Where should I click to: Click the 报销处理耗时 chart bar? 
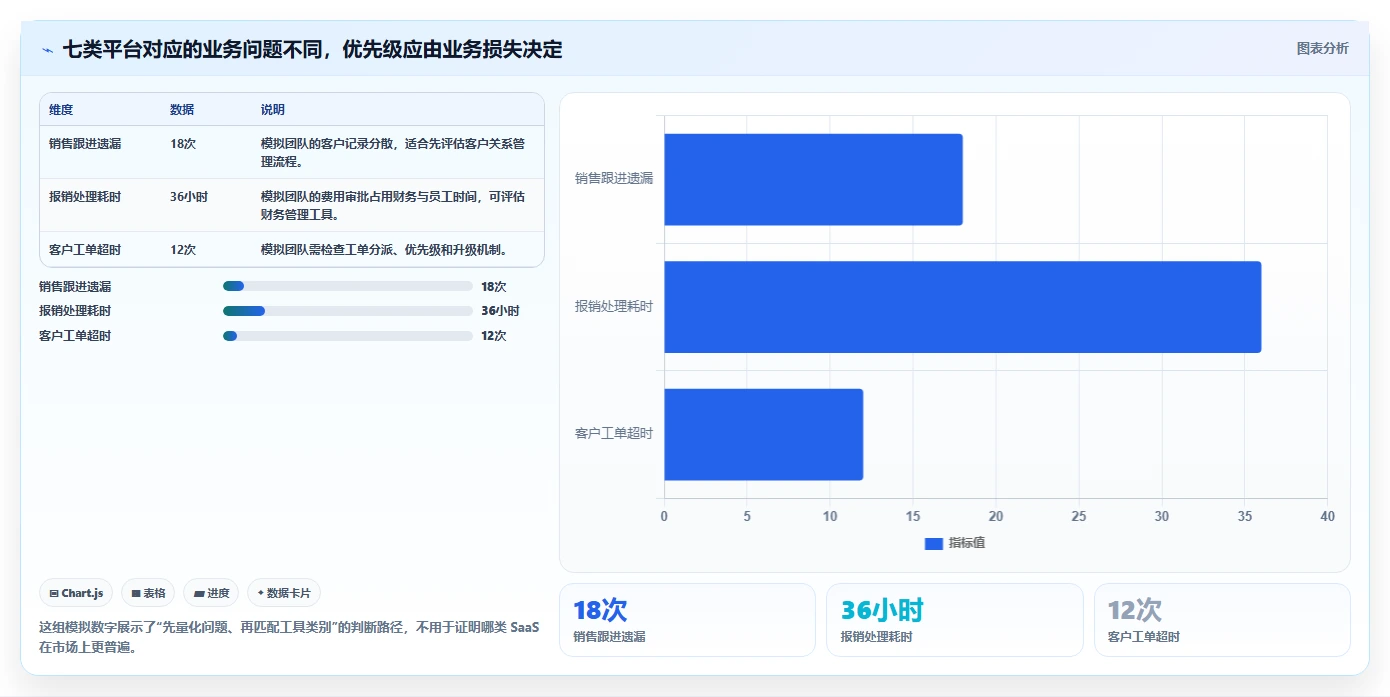click(x=962, y=307)
